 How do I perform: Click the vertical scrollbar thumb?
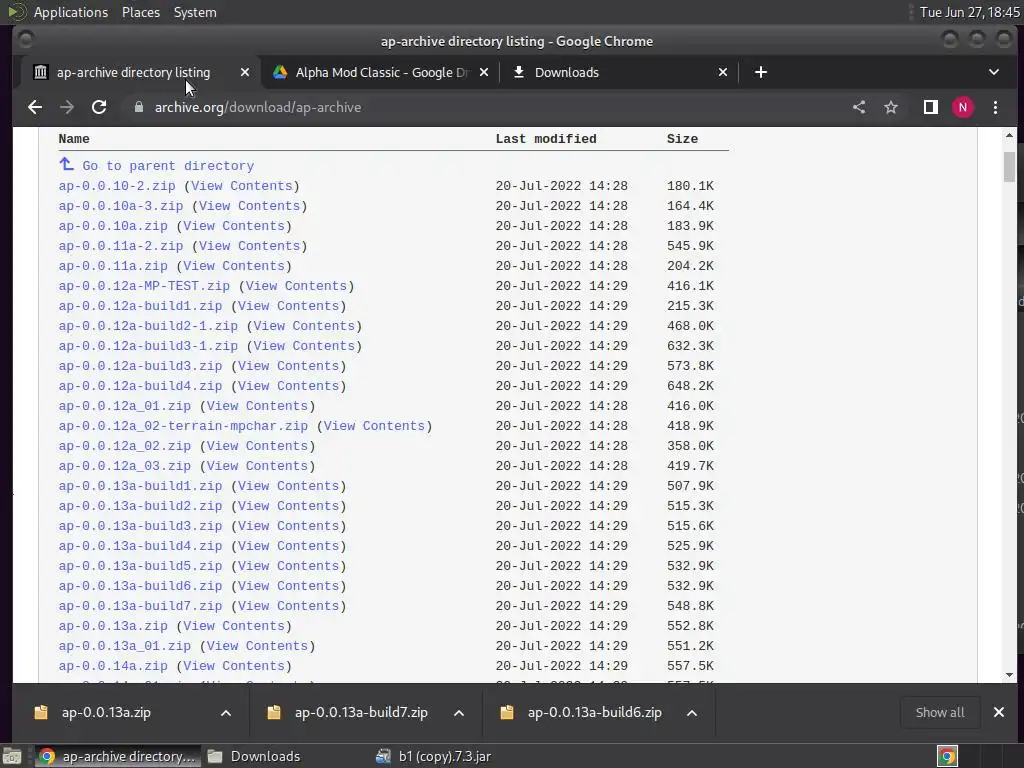coord(1010,167)
